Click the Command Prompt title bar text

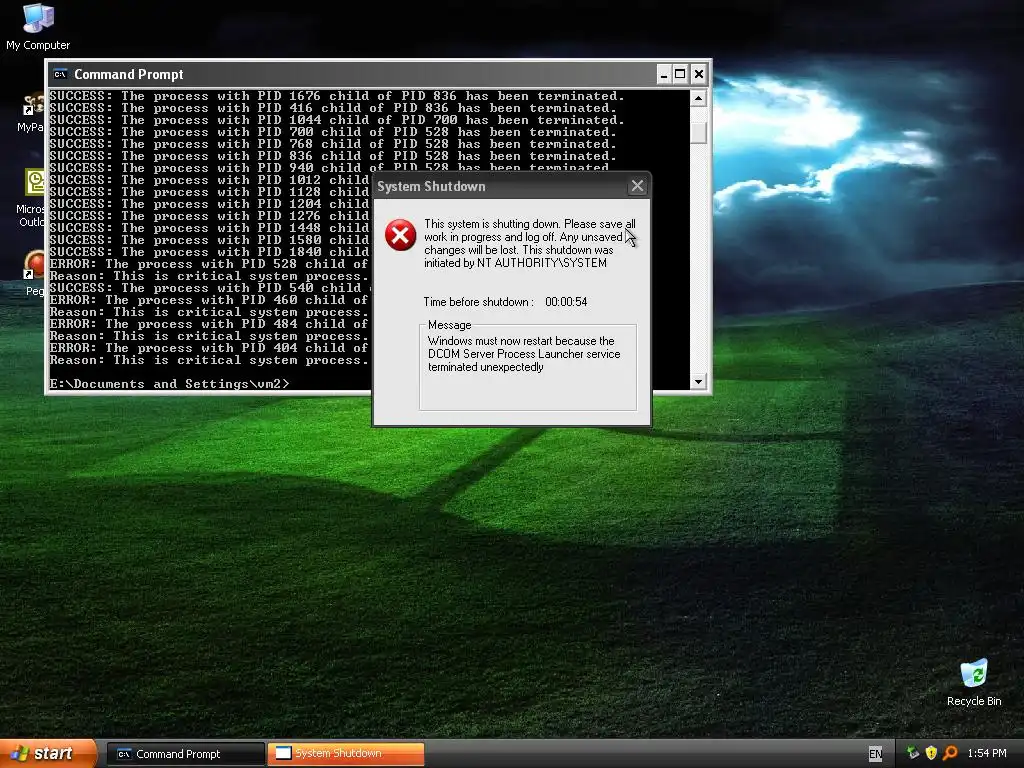(129, 74)
